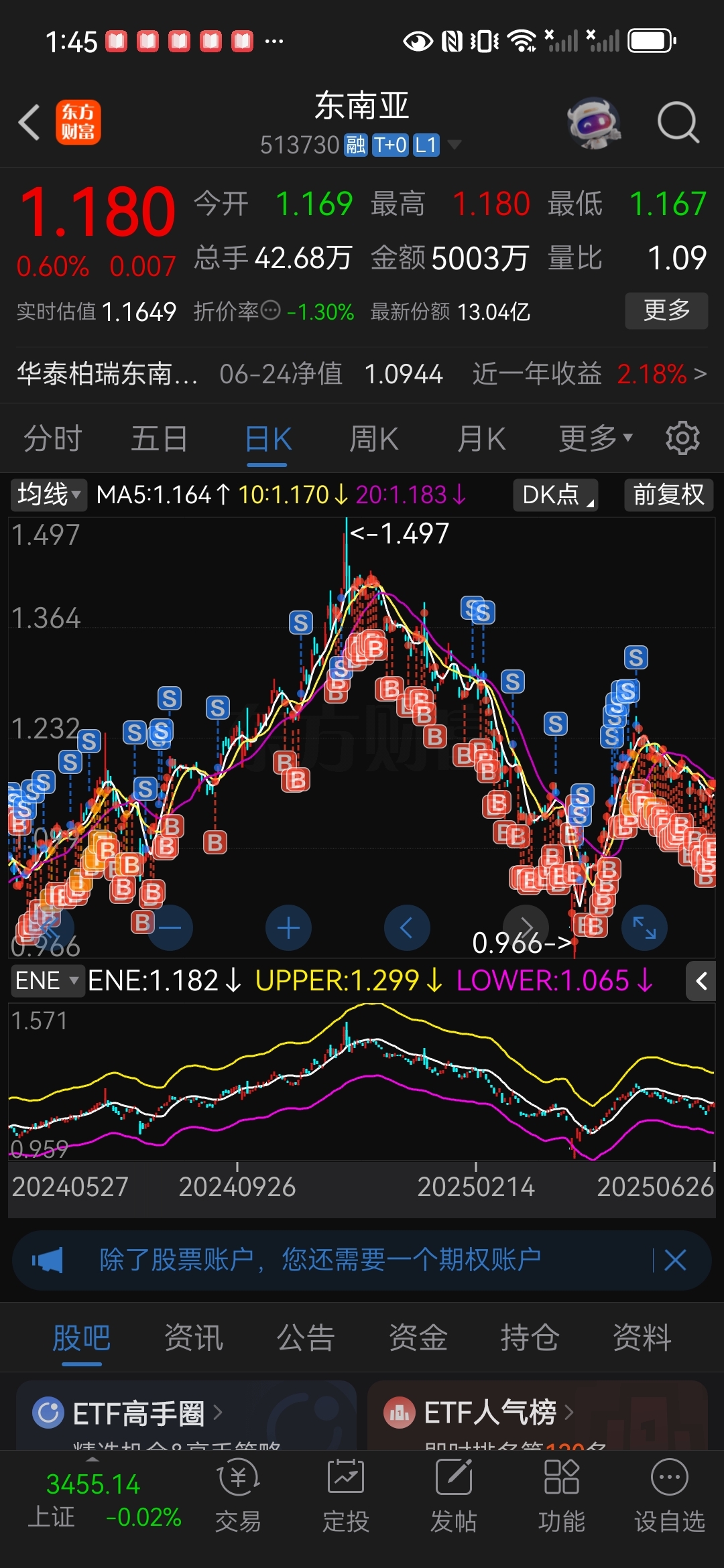Screen dimensions: 724x1568
Task: Toggle 前复权 price adjustment
Action: tap(669, 495)
